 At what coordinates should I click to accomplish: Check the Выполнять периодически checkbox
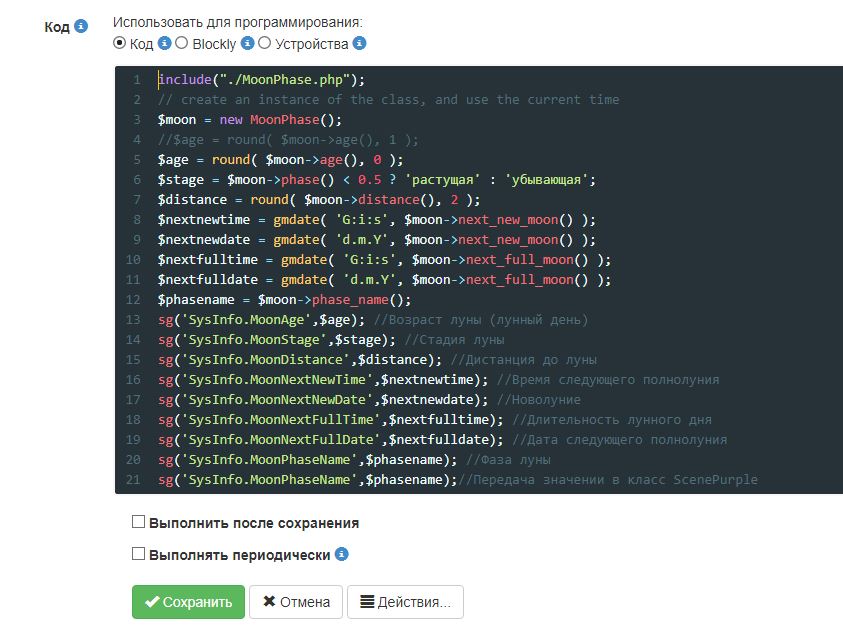[x=136, y=553]
